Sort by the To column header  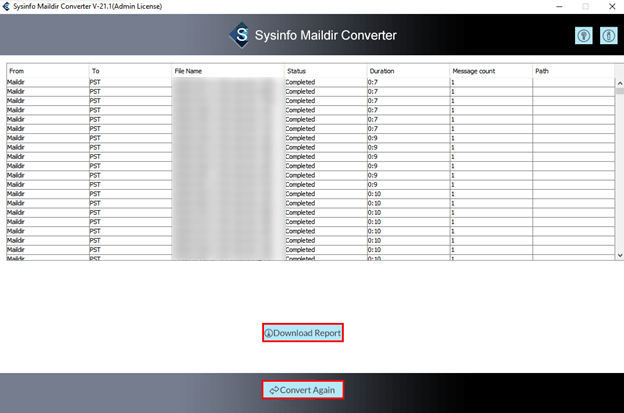(x=130, y=71)
